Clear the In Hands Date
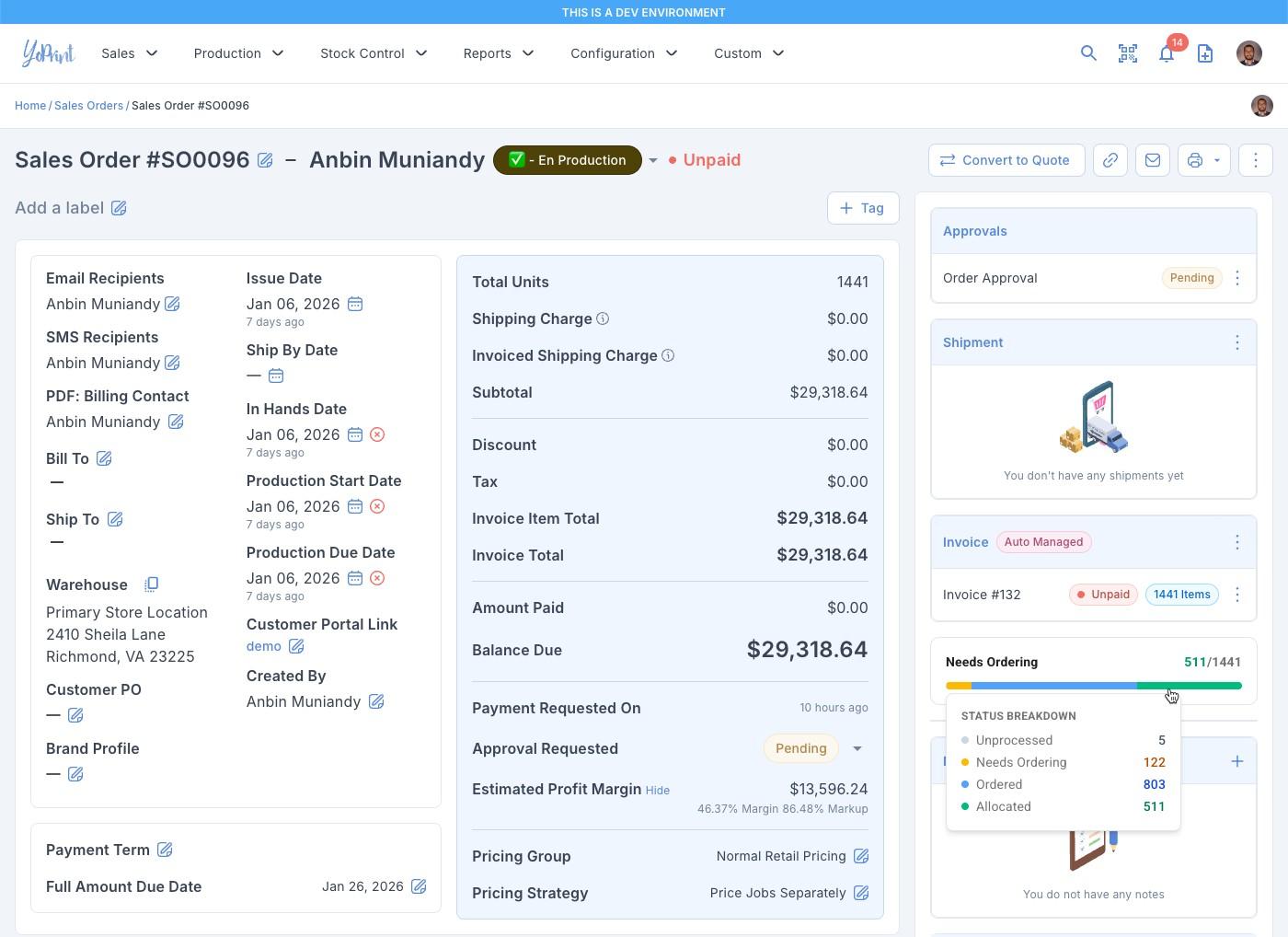 point(377,434)
